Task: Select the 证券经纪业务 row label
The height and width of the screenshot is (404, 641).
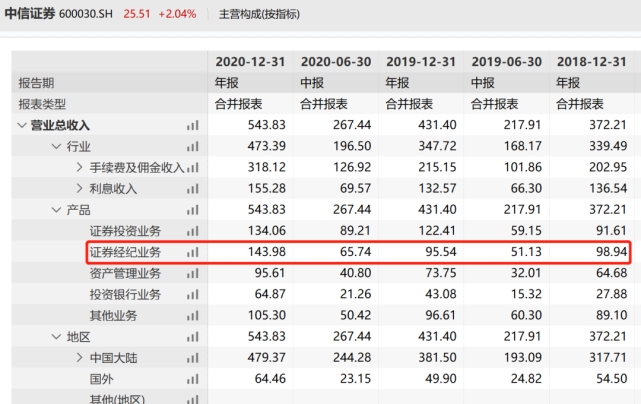Action: click(126, 252)
